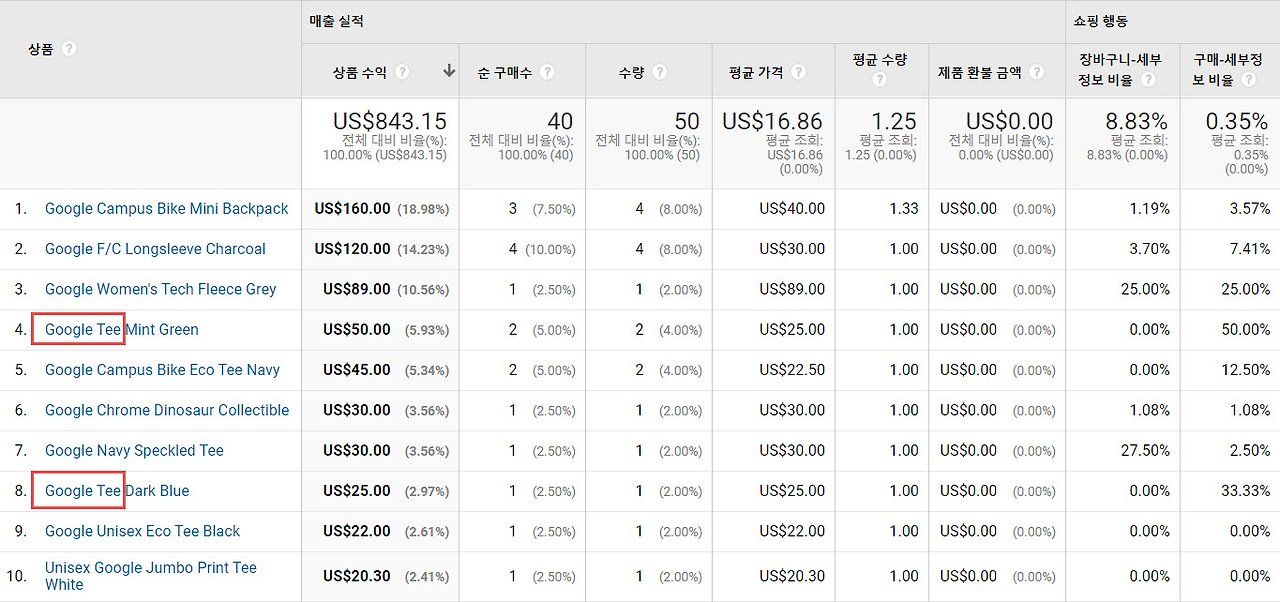Open Google Campus Bike Eco Tee Navy
The image size is (1280, 602).
click(x=162, y=370)
